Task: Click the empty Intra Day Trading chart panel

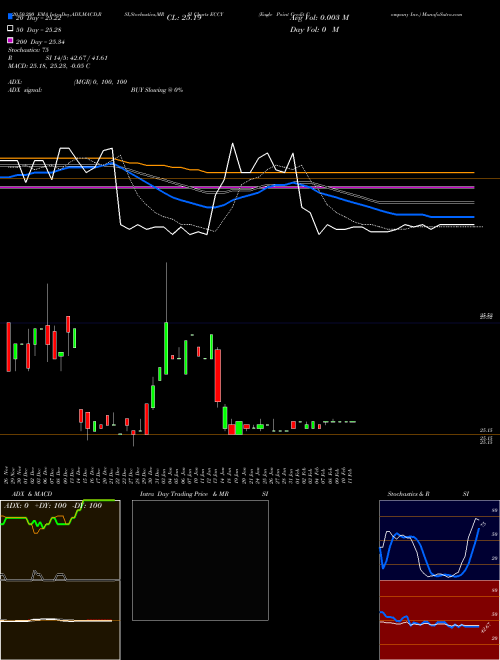Action: pyautogui.click(x=200, y=560)
